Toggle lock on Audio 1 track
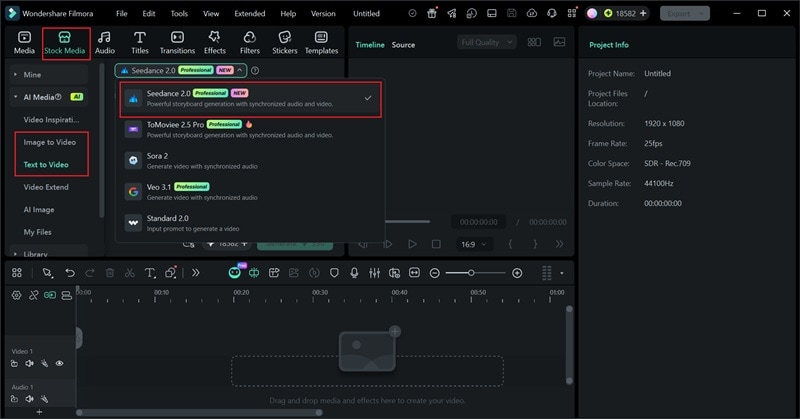The height and width of the screenshot is (419, 800). (x=14, y=399)
